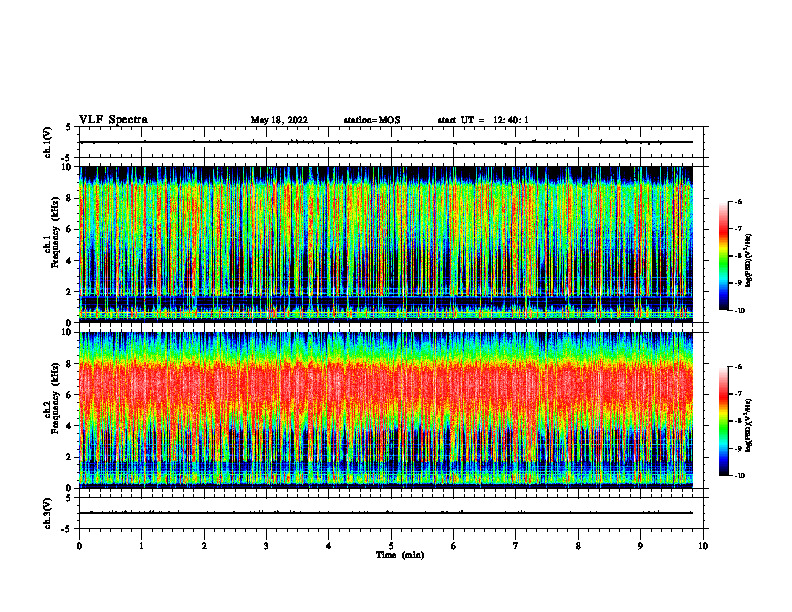Click the "-8" label on ch.1 color bar
Screen dimensions: 792x612
738,256
